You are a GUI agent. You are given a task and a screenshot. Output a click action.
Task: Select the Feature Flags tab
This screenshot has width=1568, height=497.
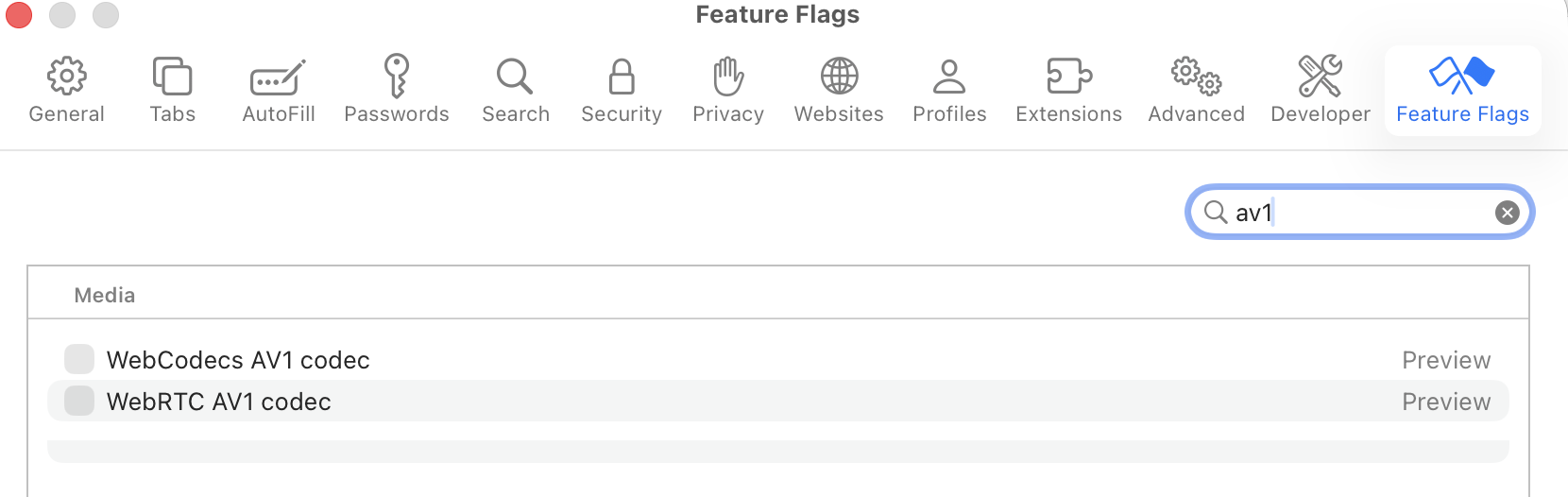pyautogui.click(x=1462, y=91)
